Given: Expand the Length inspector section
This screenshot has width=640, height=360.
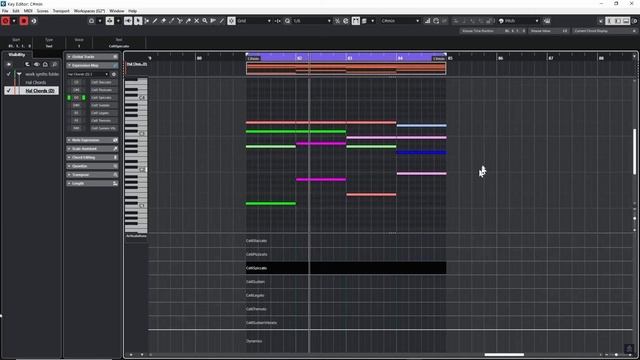Looking at the screenshot, I should (x=92, y=183).
